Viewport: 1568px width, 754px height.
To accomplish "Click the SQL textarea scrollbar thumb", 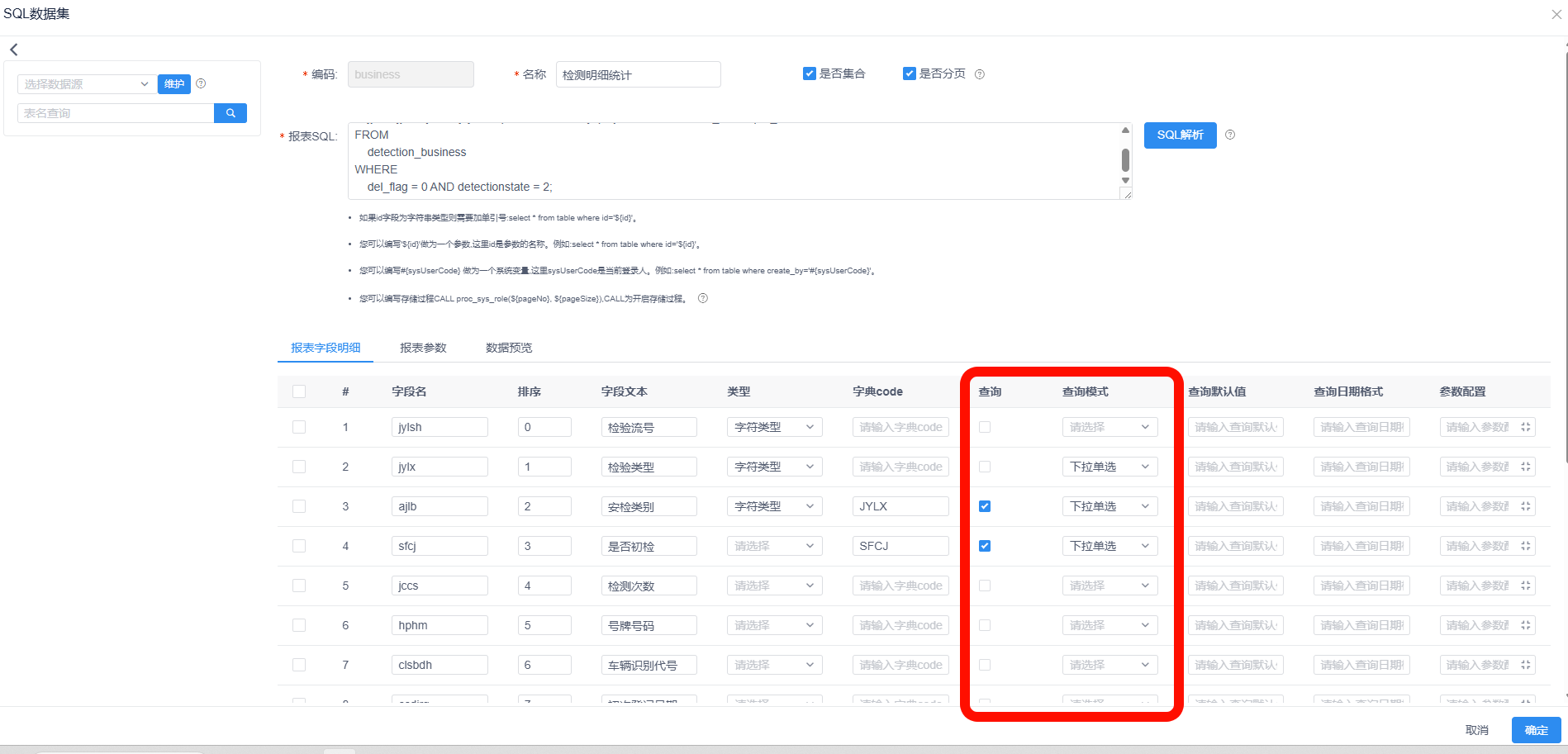I will point(1125,159).
